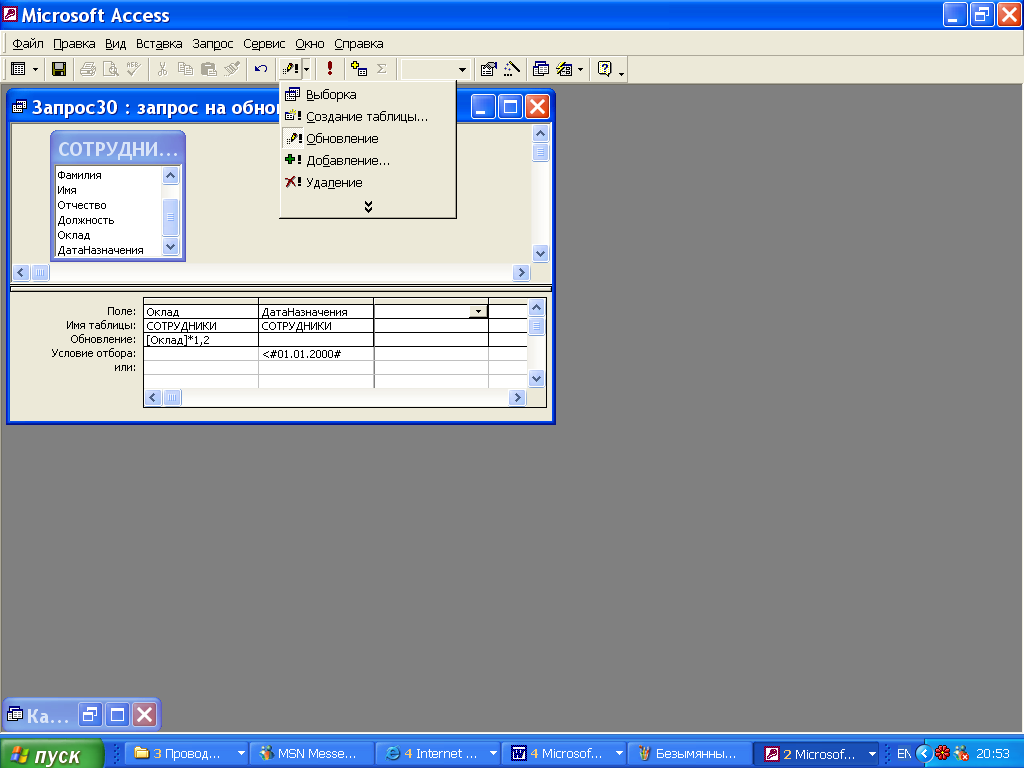
Task: Expand the full query type menu chevrons
Action: (x=368, y=206)
